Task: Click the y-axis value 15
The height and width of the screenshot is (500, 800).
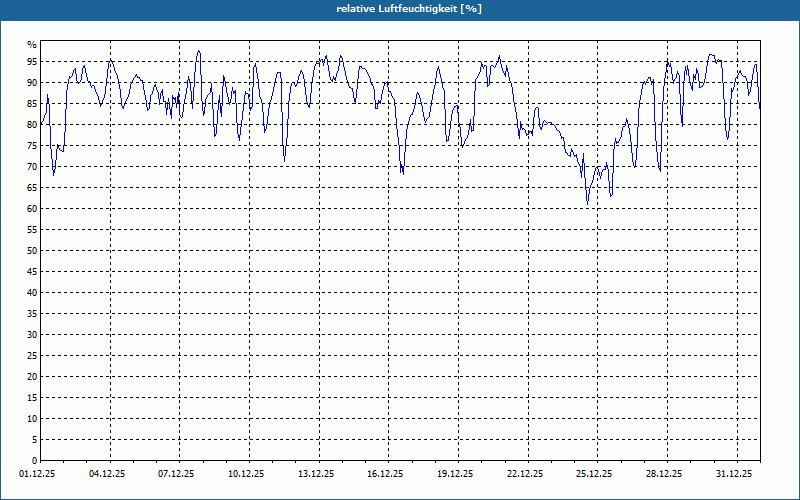Action: [x=32, y=397]
